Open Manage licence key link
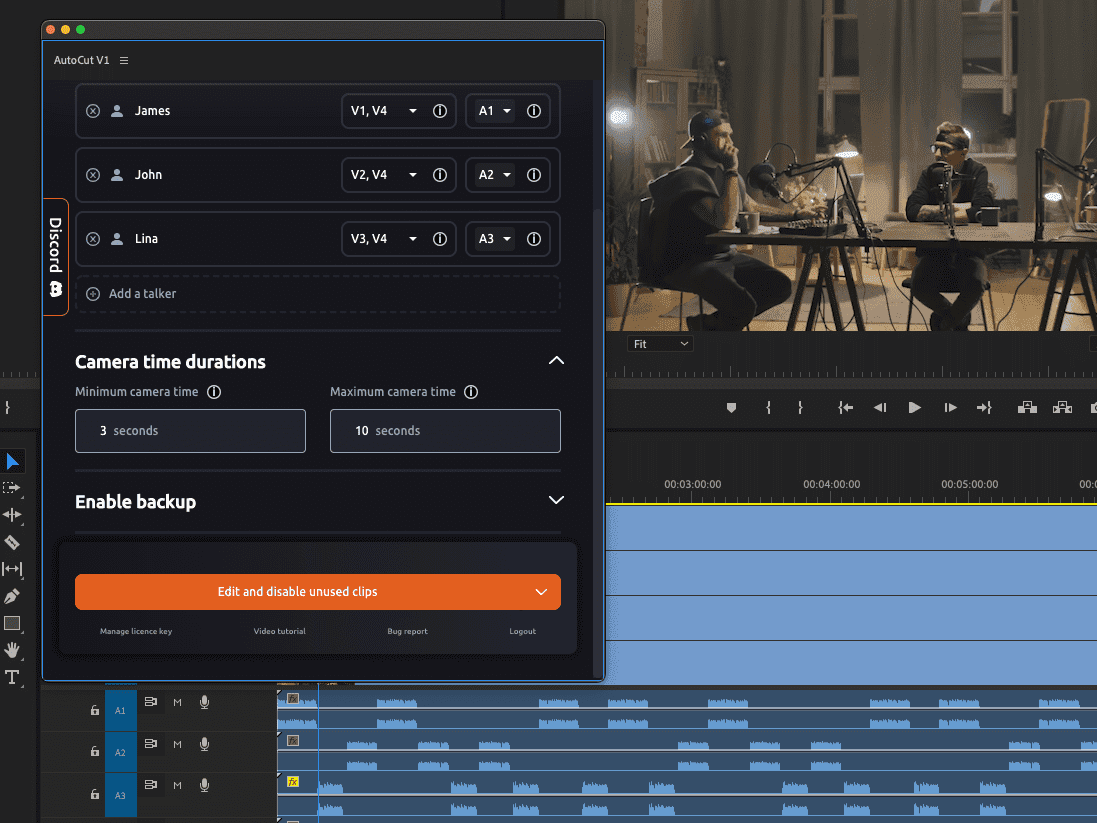 (136, 631)
